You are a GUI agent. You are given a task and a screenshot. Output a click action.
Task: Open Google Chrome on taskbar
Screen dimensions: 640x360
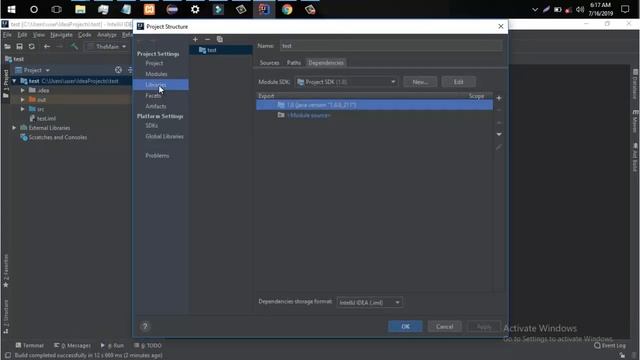click(287, 9)
